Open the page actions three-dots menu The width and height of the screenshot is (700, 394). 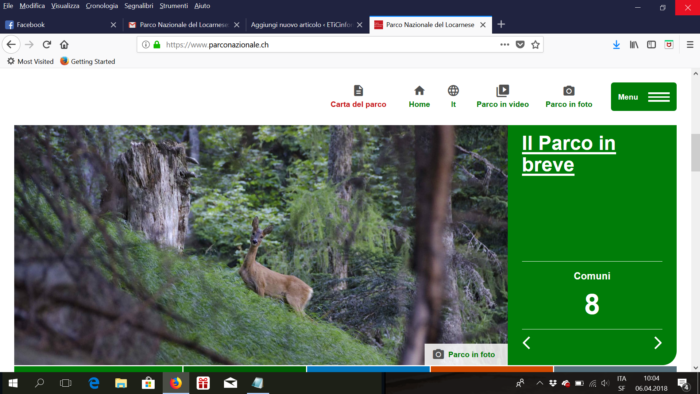pyautogui.click(x=504, y=44)
